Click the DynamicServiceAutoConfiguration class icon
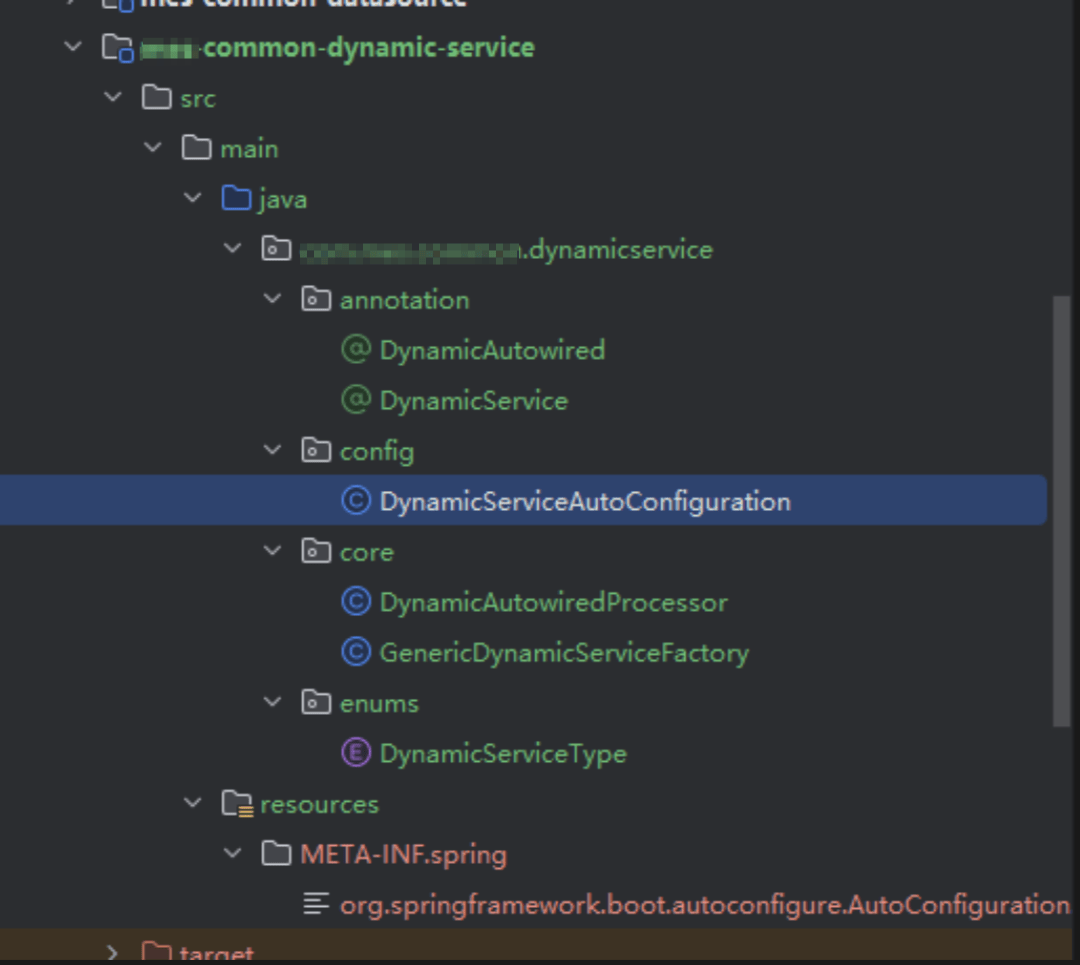Viewport: 1080px width, 965px height. [355, 501]
